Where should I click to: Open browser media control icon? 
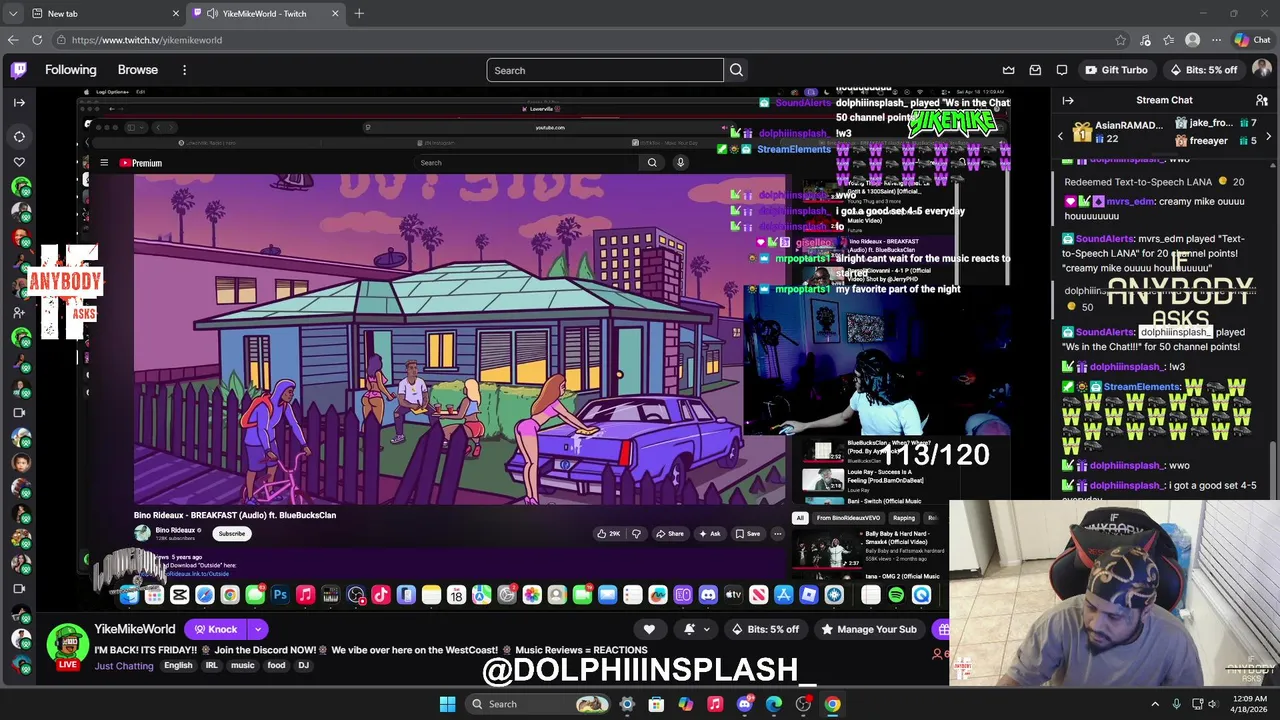point(1145,40)
